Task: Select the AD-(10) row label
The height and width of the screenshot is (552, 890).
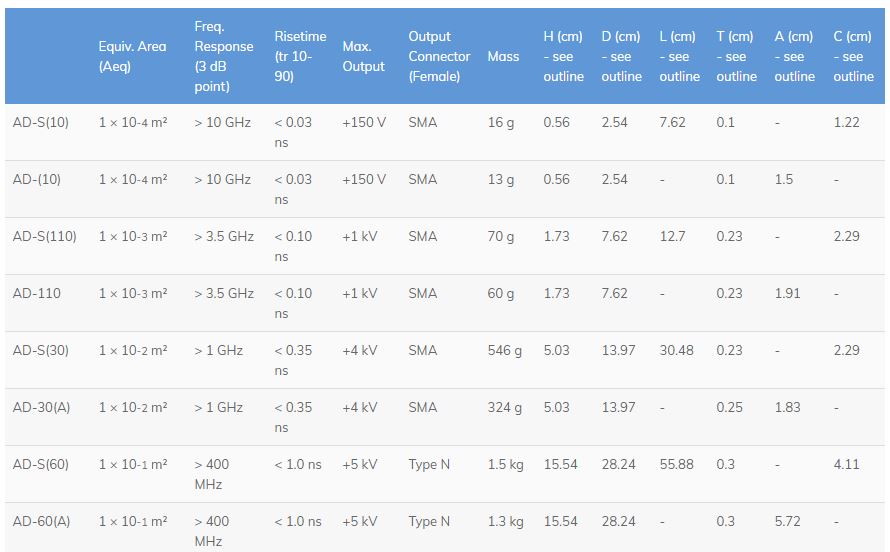Action: (x=37, y=179)
